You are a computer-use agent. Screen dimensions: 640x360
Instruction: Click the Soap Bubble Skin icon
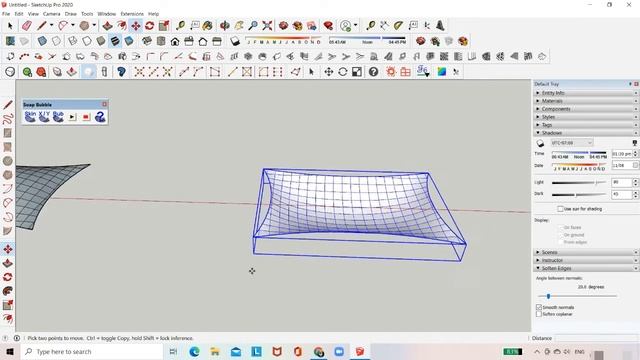[30, 117]
